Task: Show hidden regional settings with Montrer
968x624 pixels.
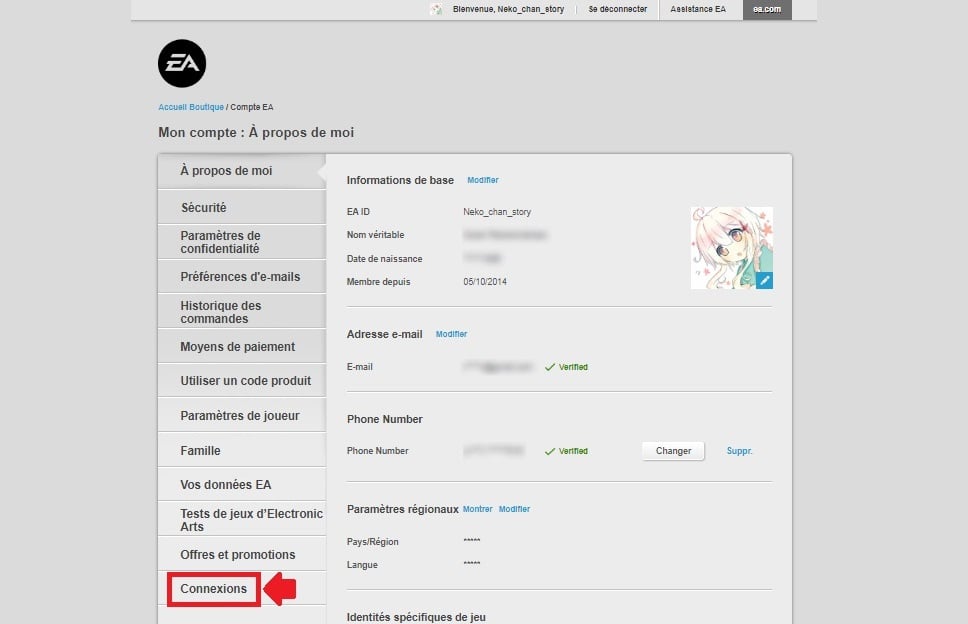Action: (477, 509)
